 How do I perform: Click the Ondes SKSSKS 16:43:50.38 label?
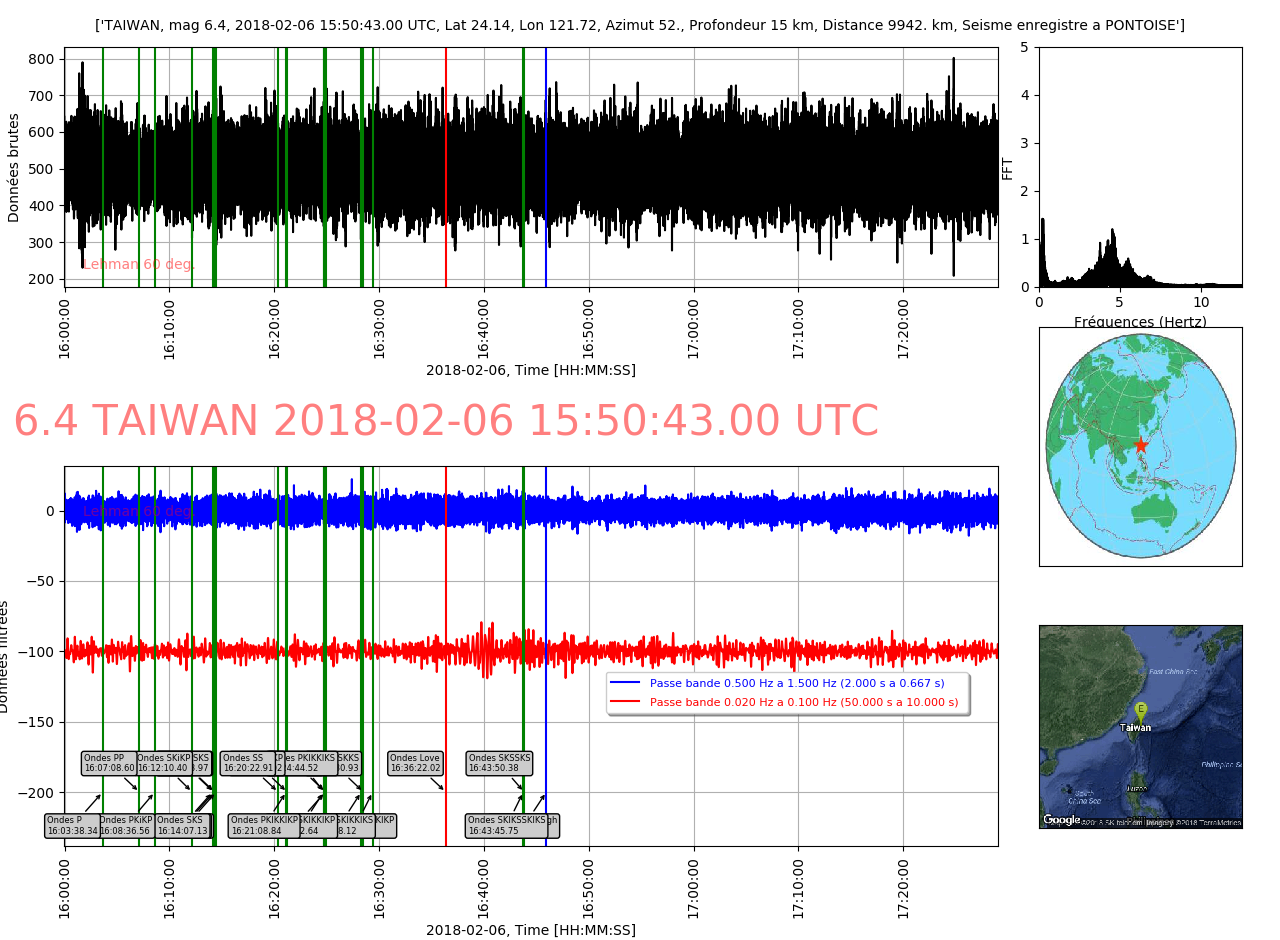499,763
